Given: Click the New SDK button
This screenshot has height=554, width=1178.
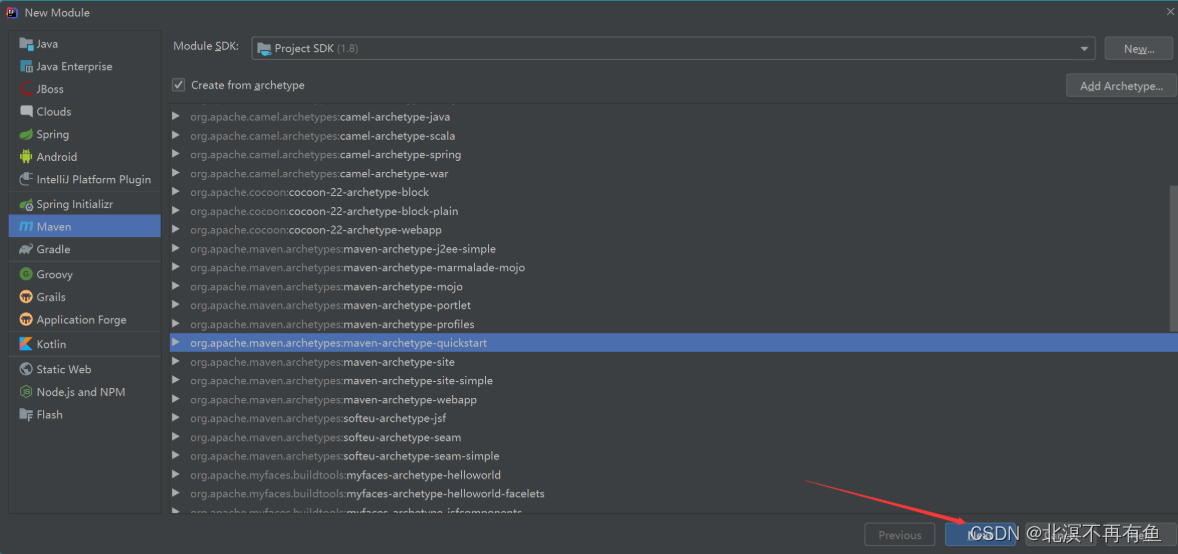Looking at the screenshot, I should 1139,49.
